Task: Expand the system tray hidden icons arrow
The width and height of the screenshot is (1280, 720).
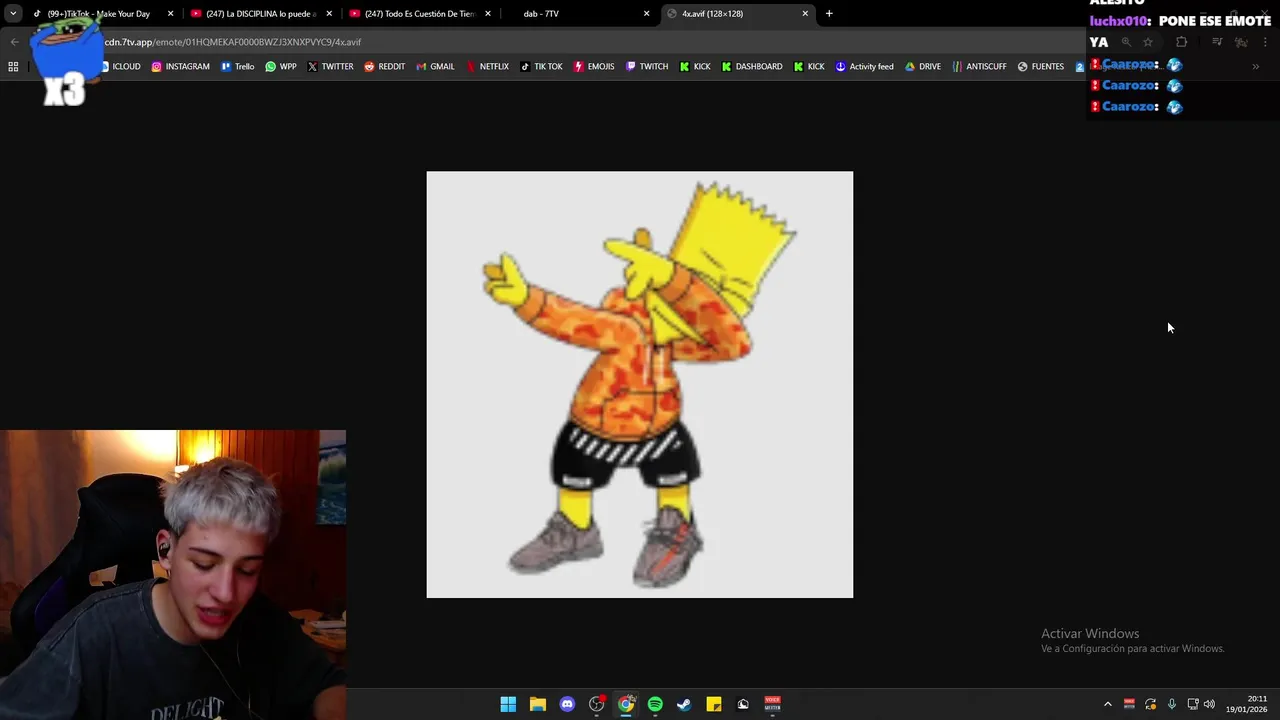Action: [1107, 704]
